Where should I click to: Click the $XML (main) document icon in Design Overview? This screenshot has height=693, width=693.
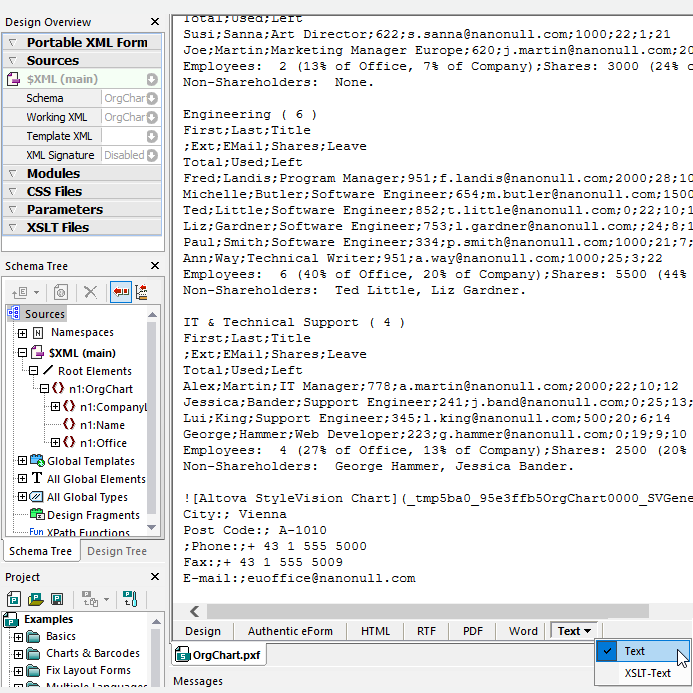pyautogui.click(x=15, y=79)
